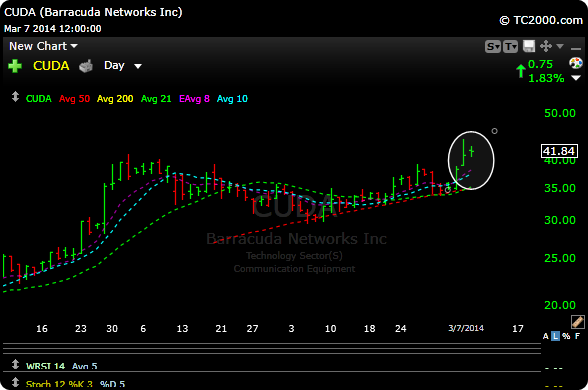
Task: Select the pencil drawing tool icon
Action: [x=578, y=321]
